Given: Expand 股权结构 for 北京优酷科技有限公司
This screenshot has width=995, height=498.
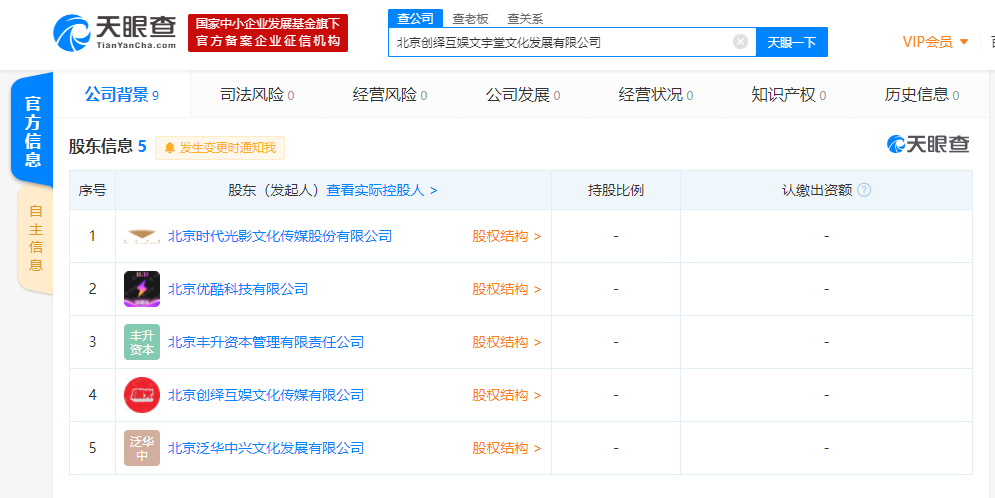Looking at the screenshot, I should 506,289.
